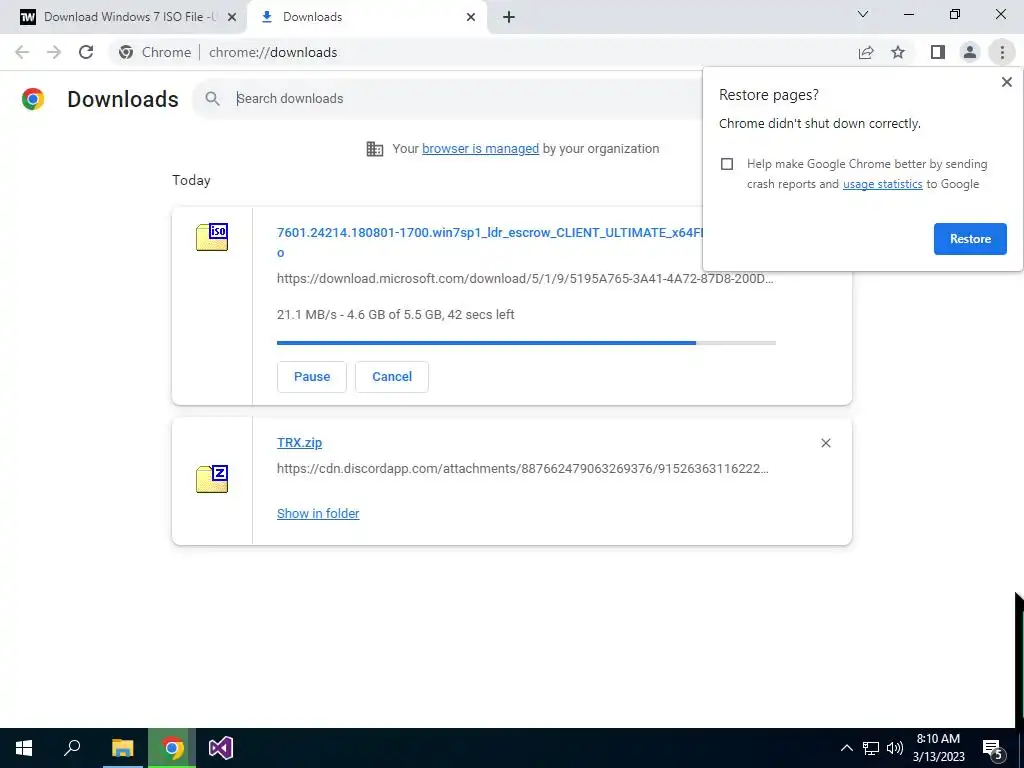The width and height of the screenshot is (1024, 768).
Task: Click the browser forward arrow
Action: click(x=54, y=52)
